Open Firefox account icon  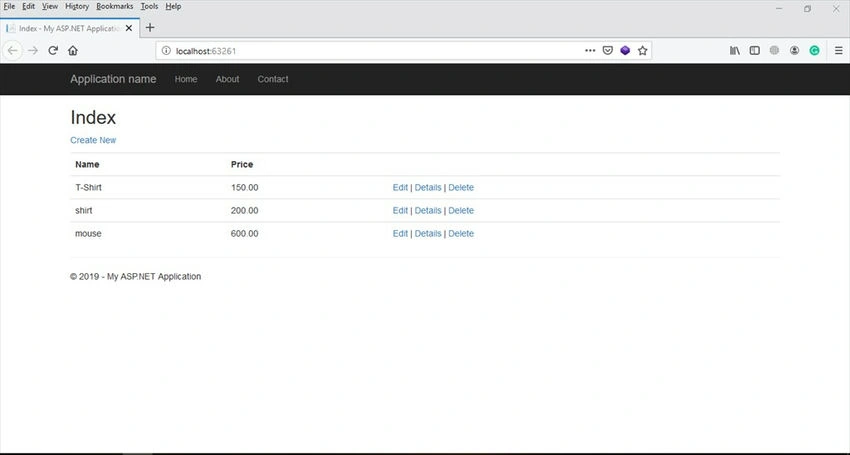pyautogui.click(x=794, y=50)
